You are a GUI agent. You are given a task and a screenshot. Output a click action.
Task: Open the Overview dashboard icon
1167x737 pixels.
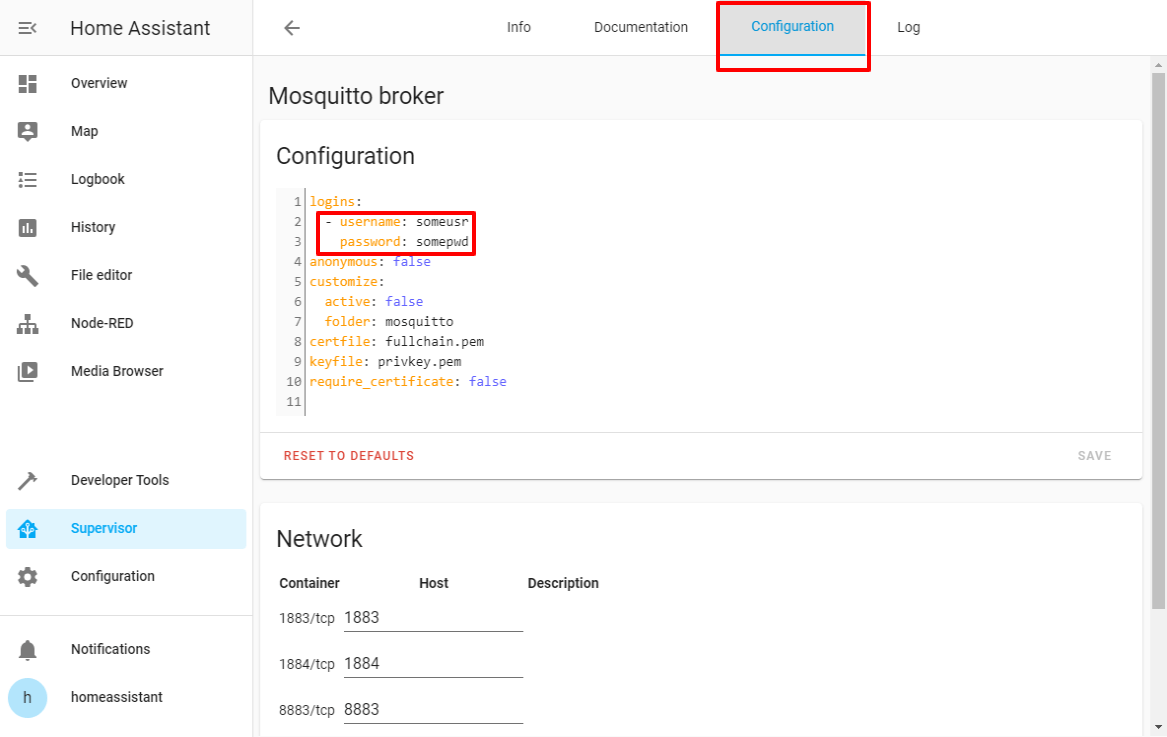tap(28, 84)
